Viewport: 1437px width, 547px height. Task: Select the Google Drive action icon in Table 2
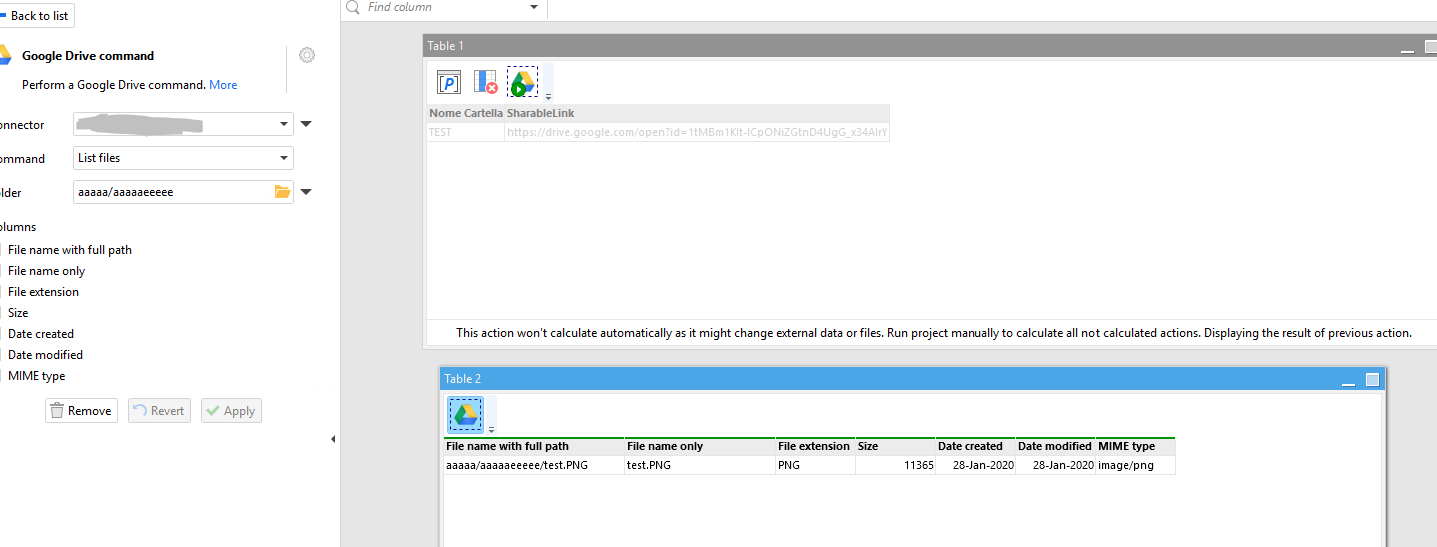coord(465,414)
